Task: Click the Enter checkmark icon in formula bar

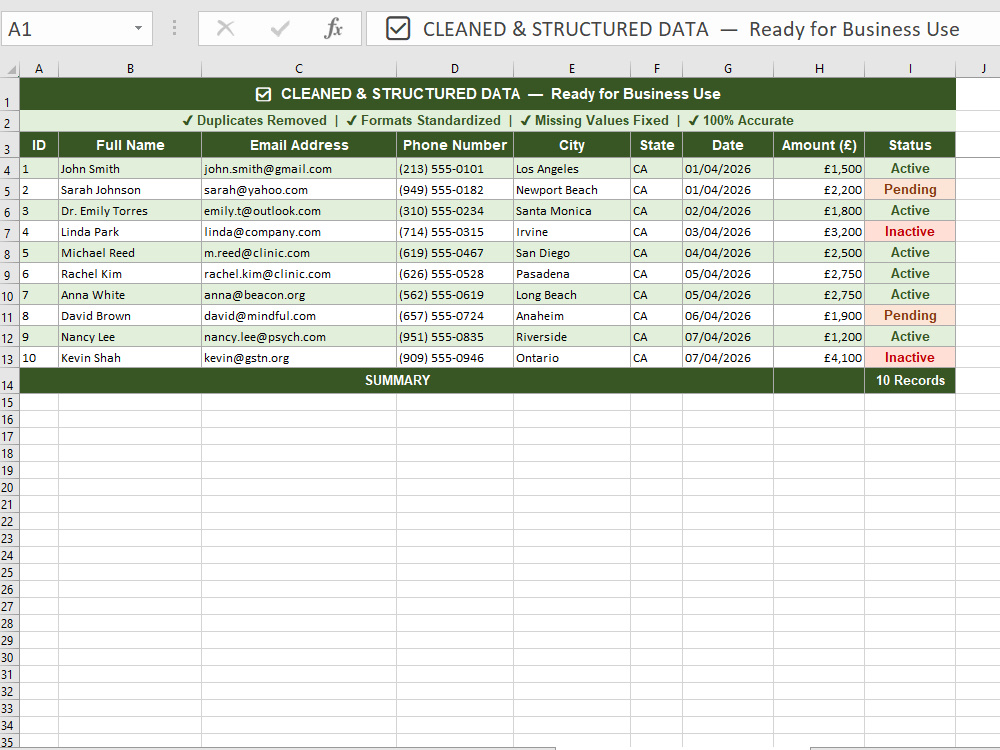Action: pos(277,29)
